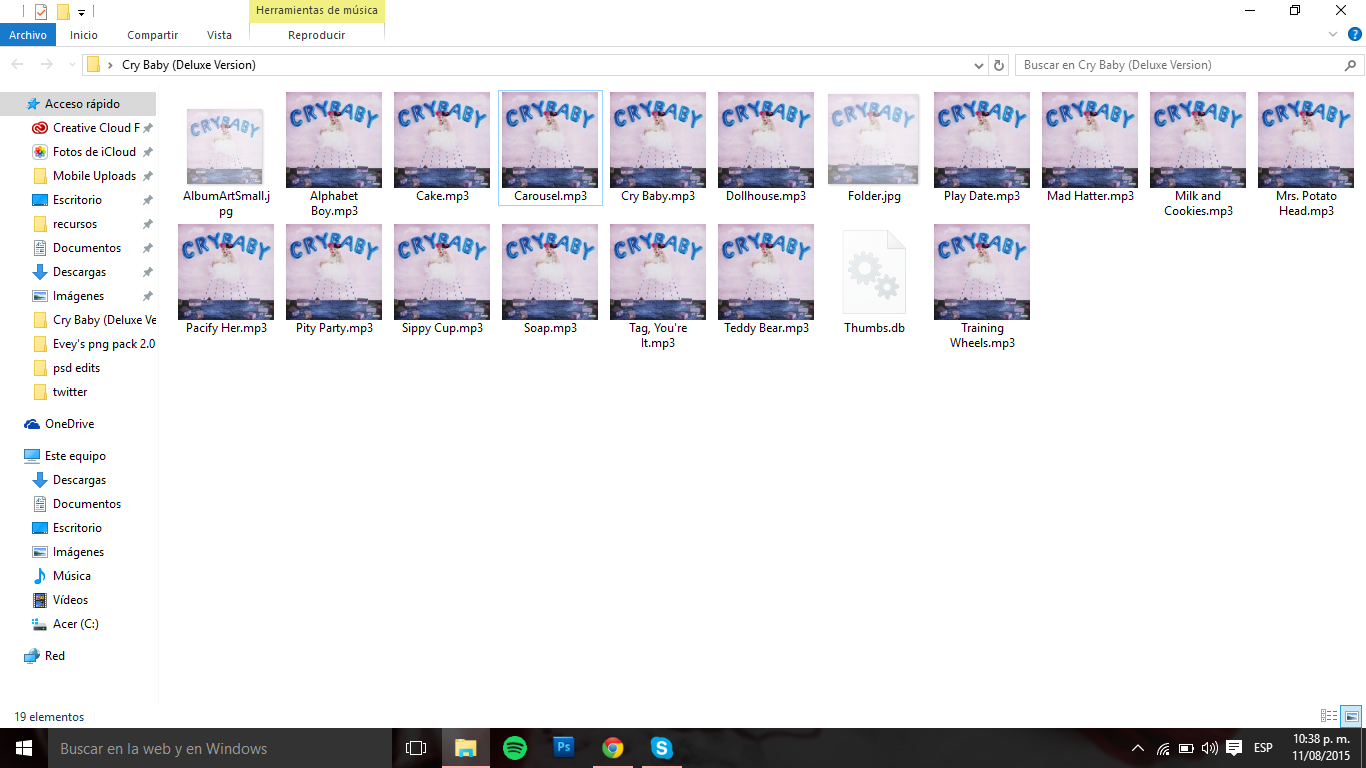1366x768 pixels.
Task: Select the AlbumArtSmall.jpg file
Action: tap(226, 155)
